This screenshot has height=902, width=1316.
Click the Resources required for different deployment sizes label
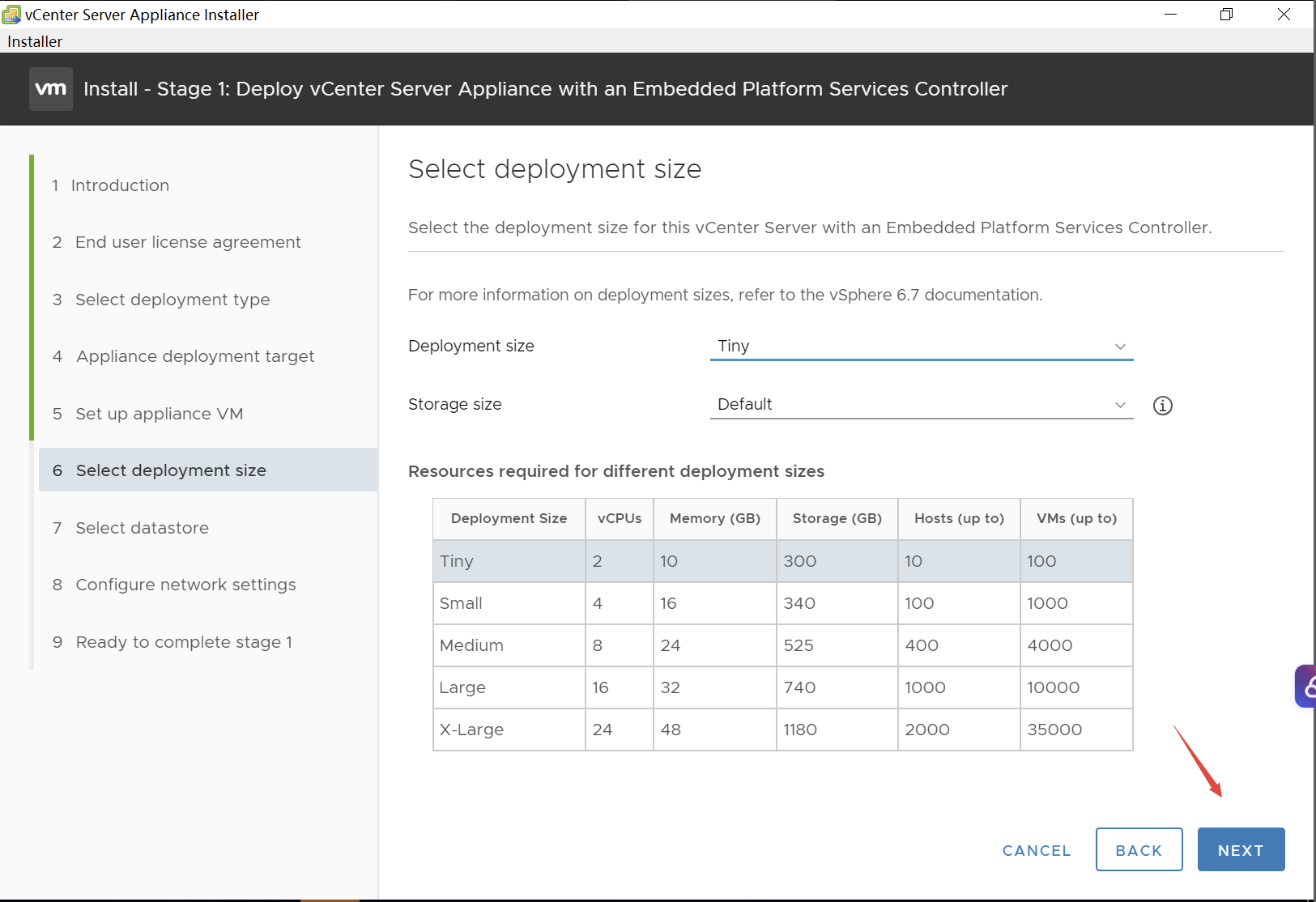pos(616,471)
